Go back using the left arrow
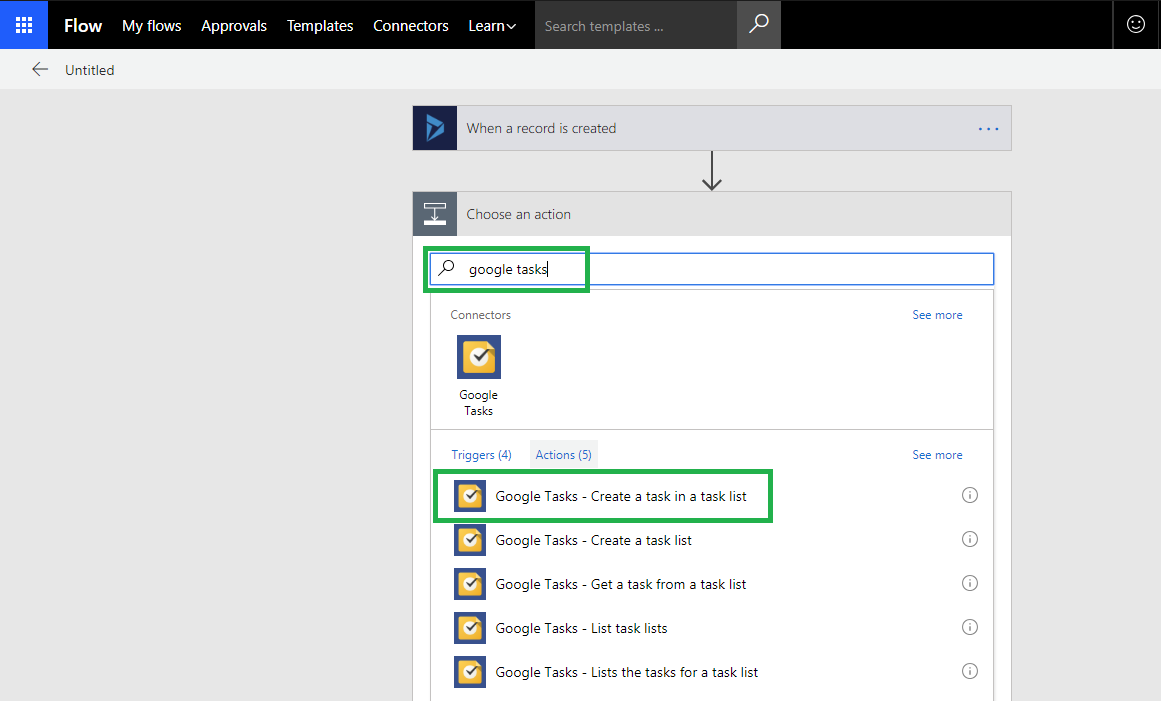The height and width of the screenshot is (701, 1161). 40,70
